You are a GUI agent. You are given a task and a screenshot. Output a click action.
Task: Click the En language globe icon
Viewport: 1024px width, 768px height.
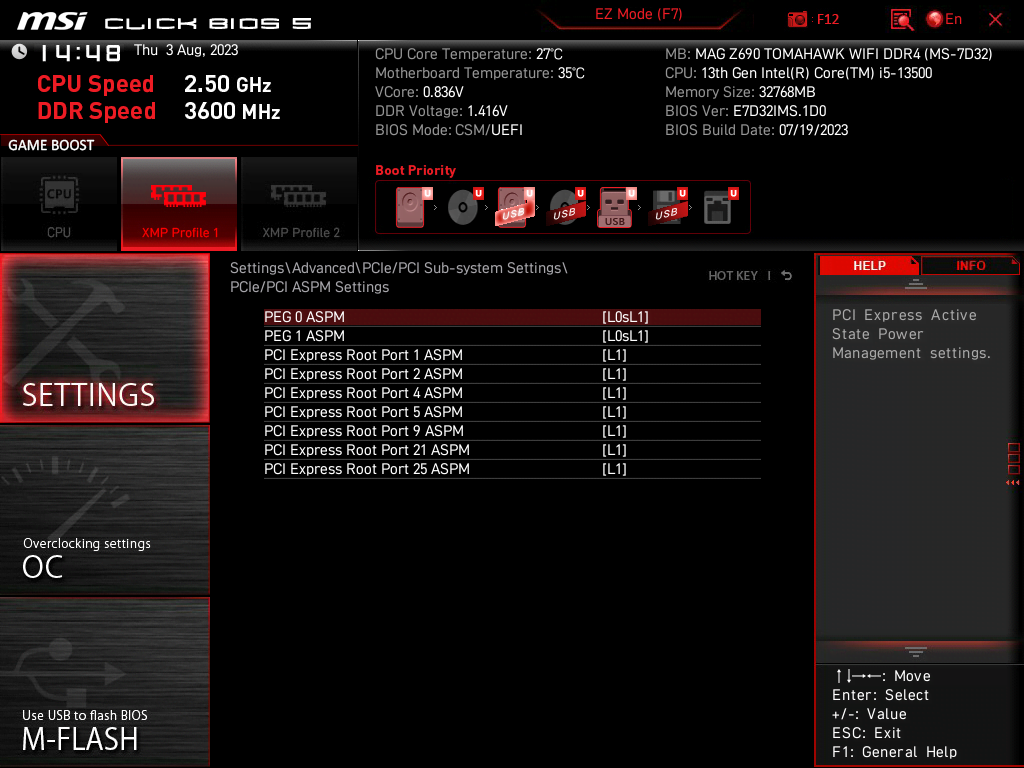[x=935, y=18]
